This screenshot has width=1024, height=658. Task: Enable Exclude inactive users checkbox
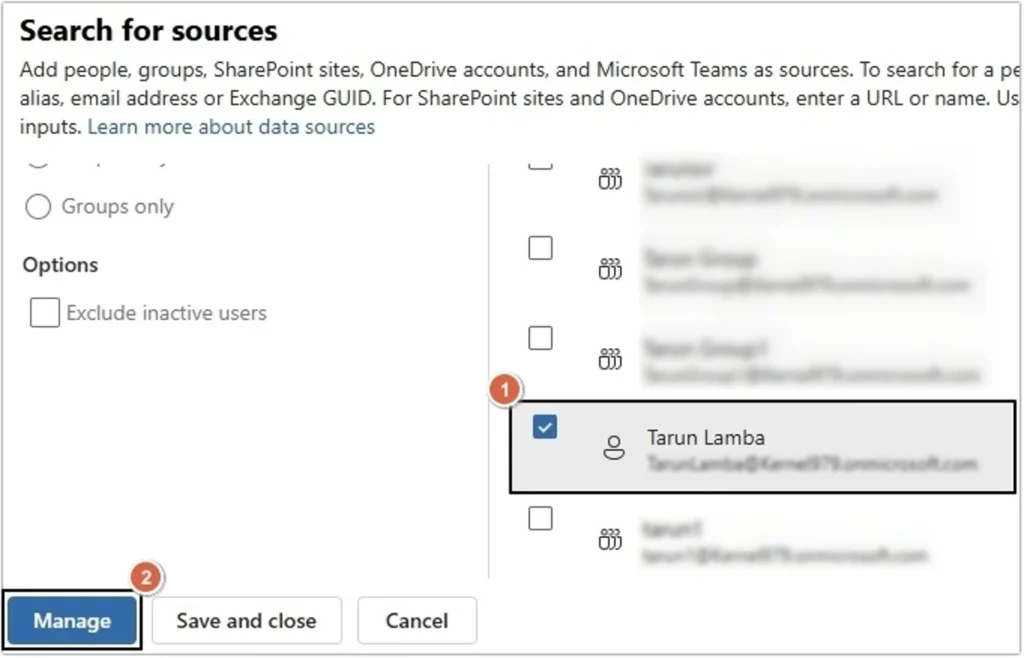point(44,313)
